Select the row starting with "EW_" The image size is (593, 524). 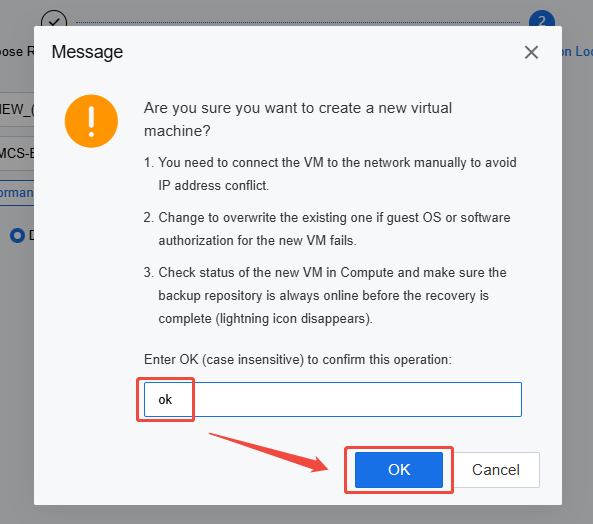tap(17, 110)
